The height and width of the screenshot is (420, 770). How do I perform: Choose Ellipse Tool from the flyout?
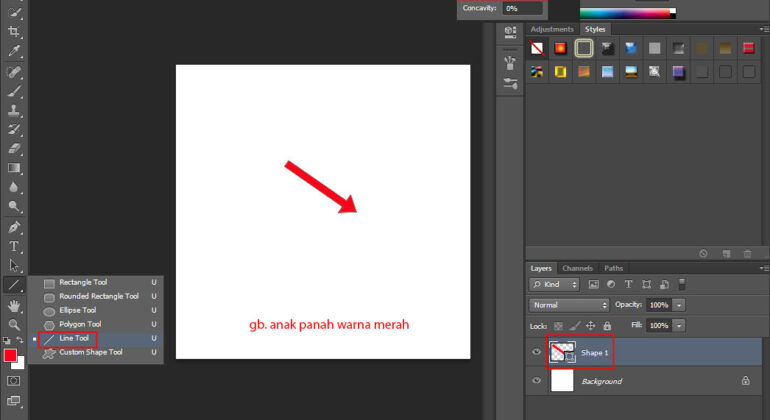coord(96,310)
